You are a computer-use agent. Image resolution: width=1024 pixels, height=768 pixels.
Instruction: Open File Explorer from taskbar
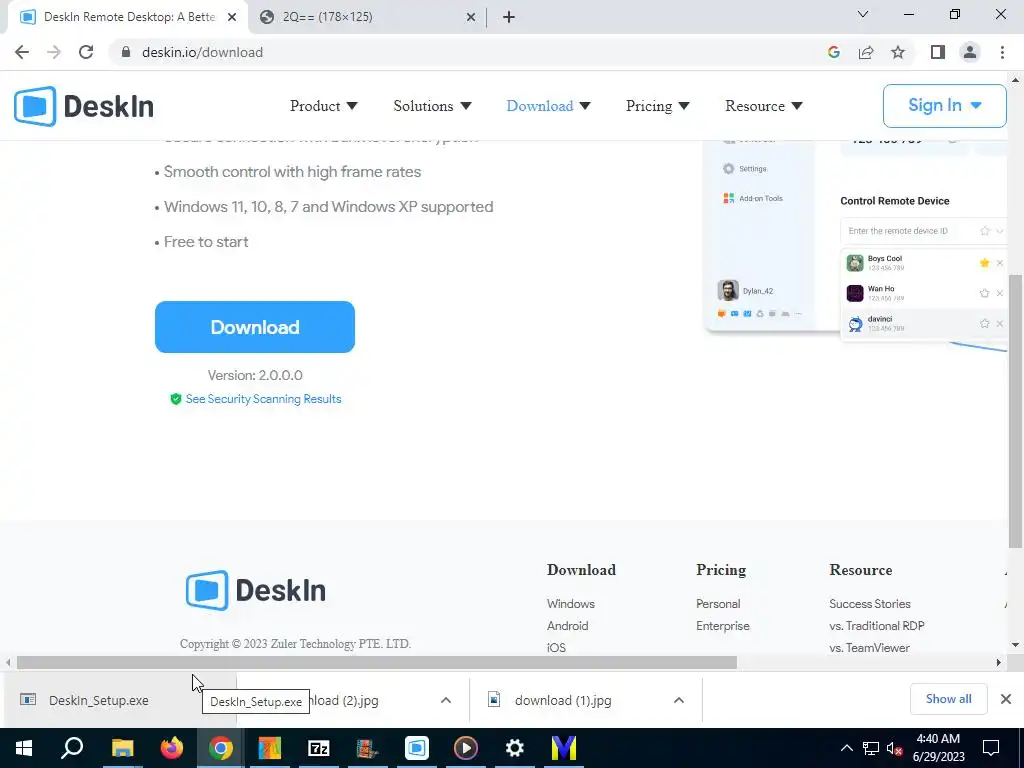[122, 748]
